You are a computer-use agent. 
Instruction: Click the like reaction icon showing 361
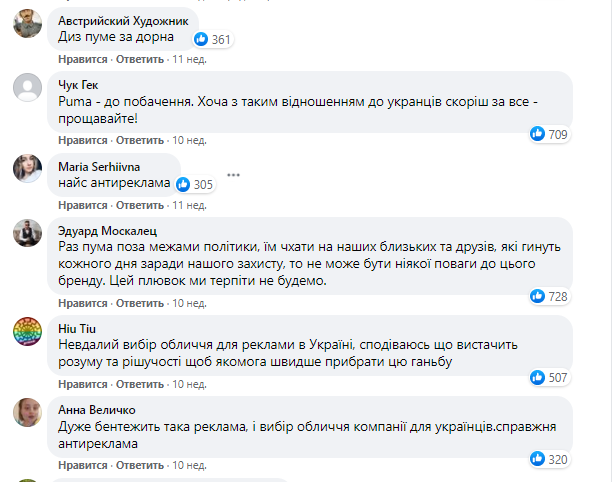(x=202, y=39)
